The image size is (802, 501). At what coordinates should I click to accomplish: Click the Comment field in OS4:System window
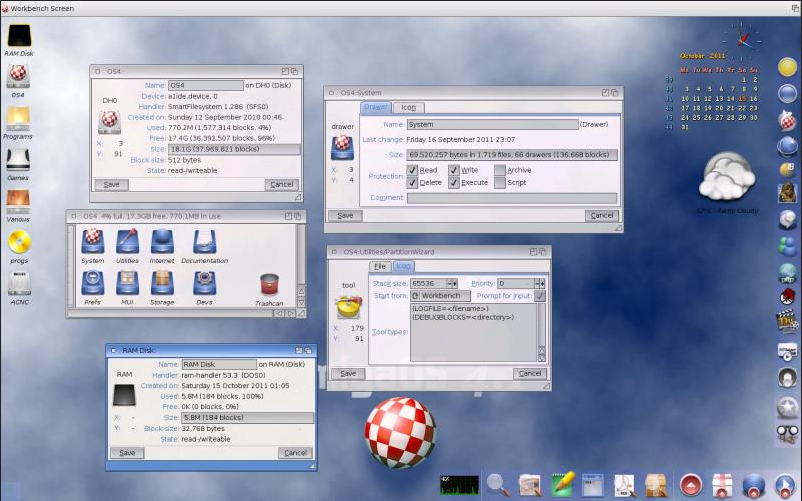coord(511,198)
